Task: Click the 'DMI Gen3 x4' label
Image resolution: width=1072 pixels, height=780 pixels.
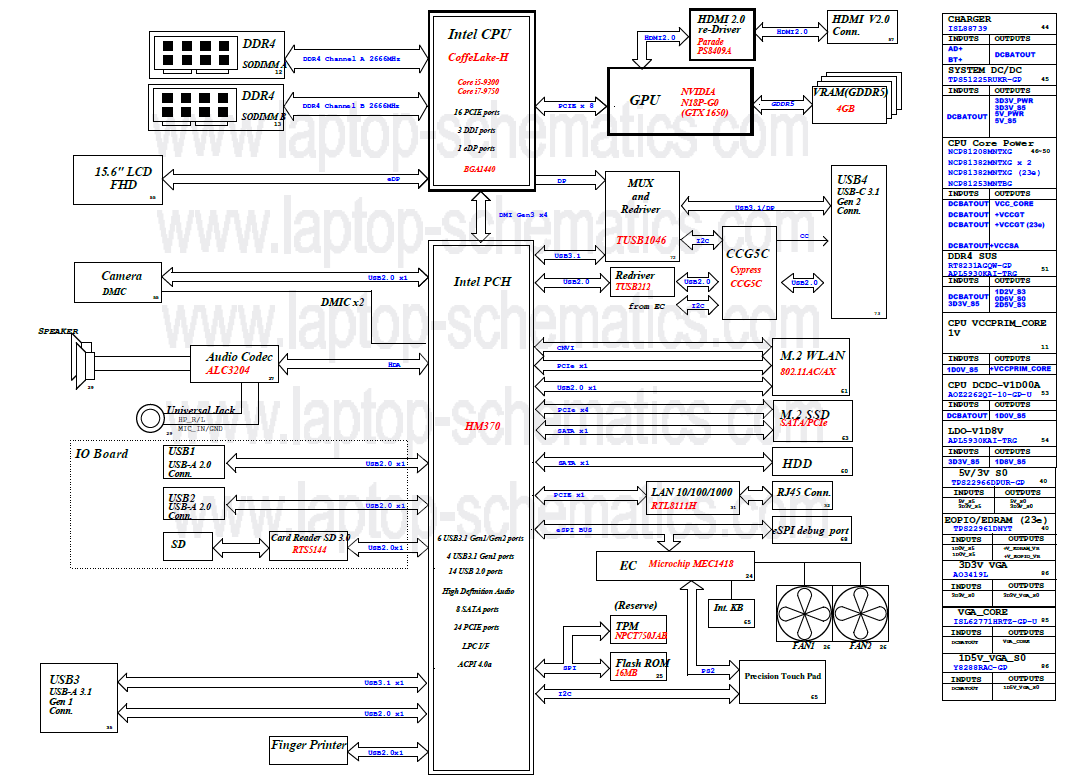Action: pos(523,215)
